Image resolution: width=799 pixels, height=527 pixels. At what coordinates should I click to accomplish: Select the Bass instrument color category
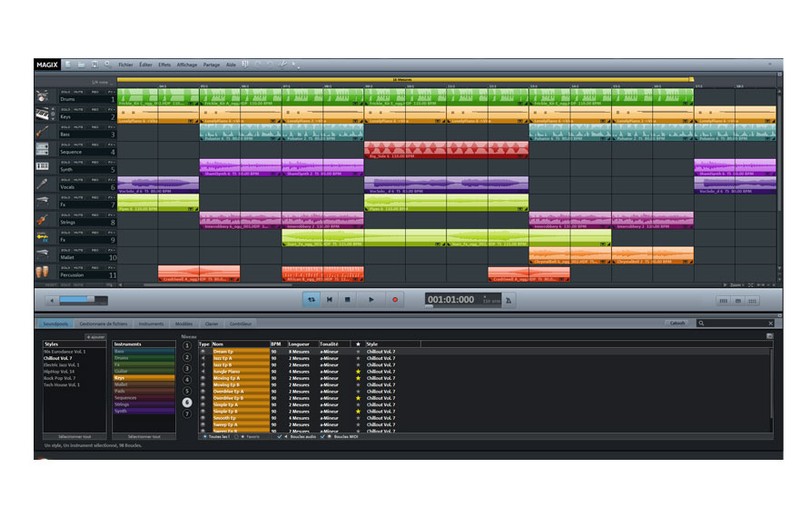click(x=144, y=352)
